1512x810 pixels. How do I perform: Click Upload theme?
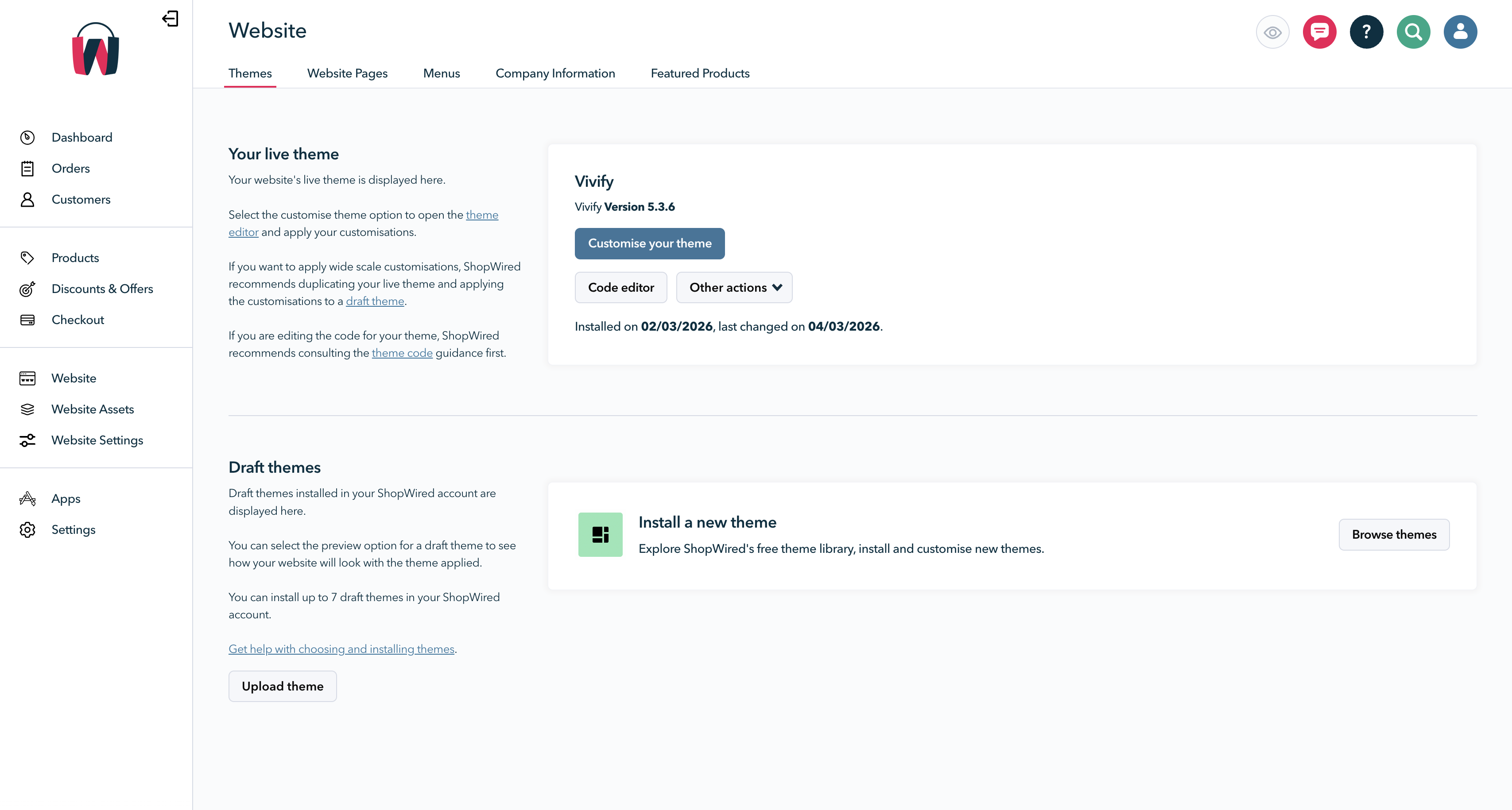282,686
